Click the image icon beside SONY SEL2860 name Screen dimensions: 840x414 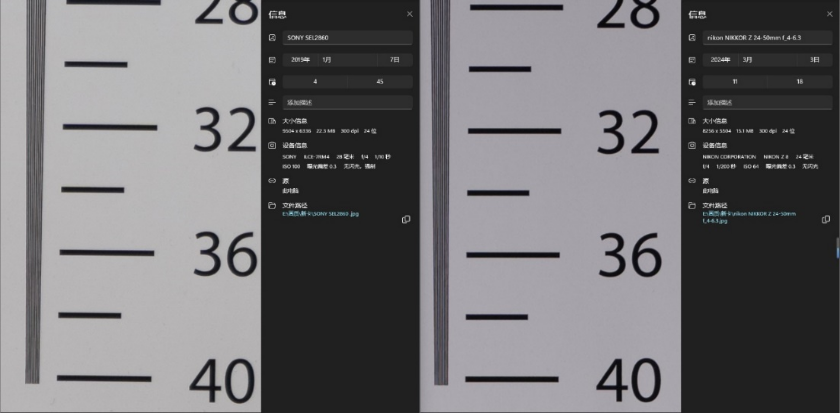point(272,38)
